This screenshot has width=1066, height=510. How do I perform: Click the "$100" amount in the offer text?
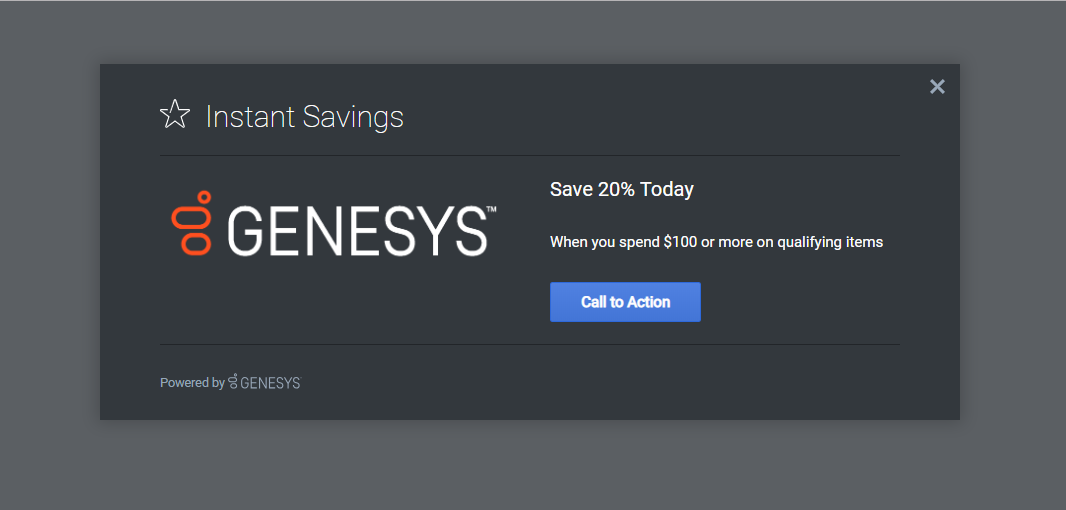click(680, 242)
